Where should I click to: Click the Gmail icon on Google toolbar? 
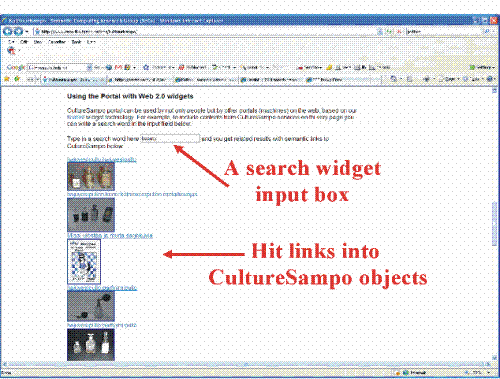point(118,67)
